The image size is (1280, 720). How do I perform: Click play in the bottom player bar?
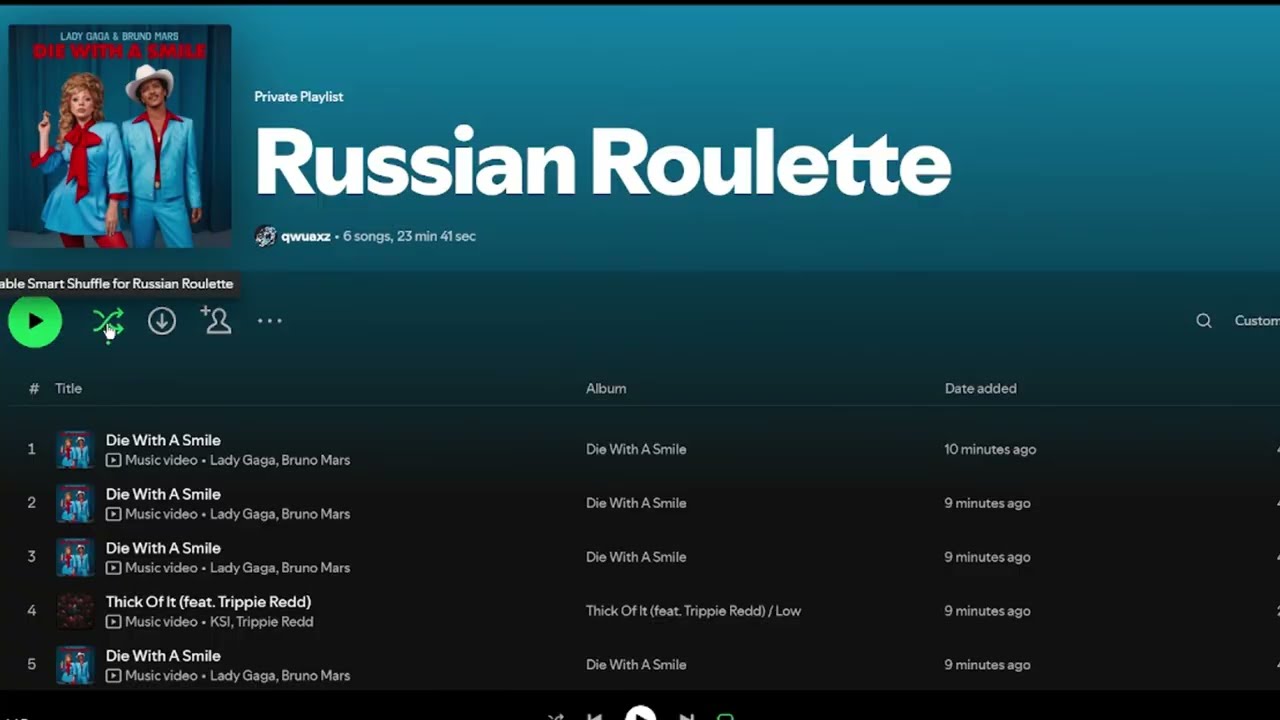640,715
